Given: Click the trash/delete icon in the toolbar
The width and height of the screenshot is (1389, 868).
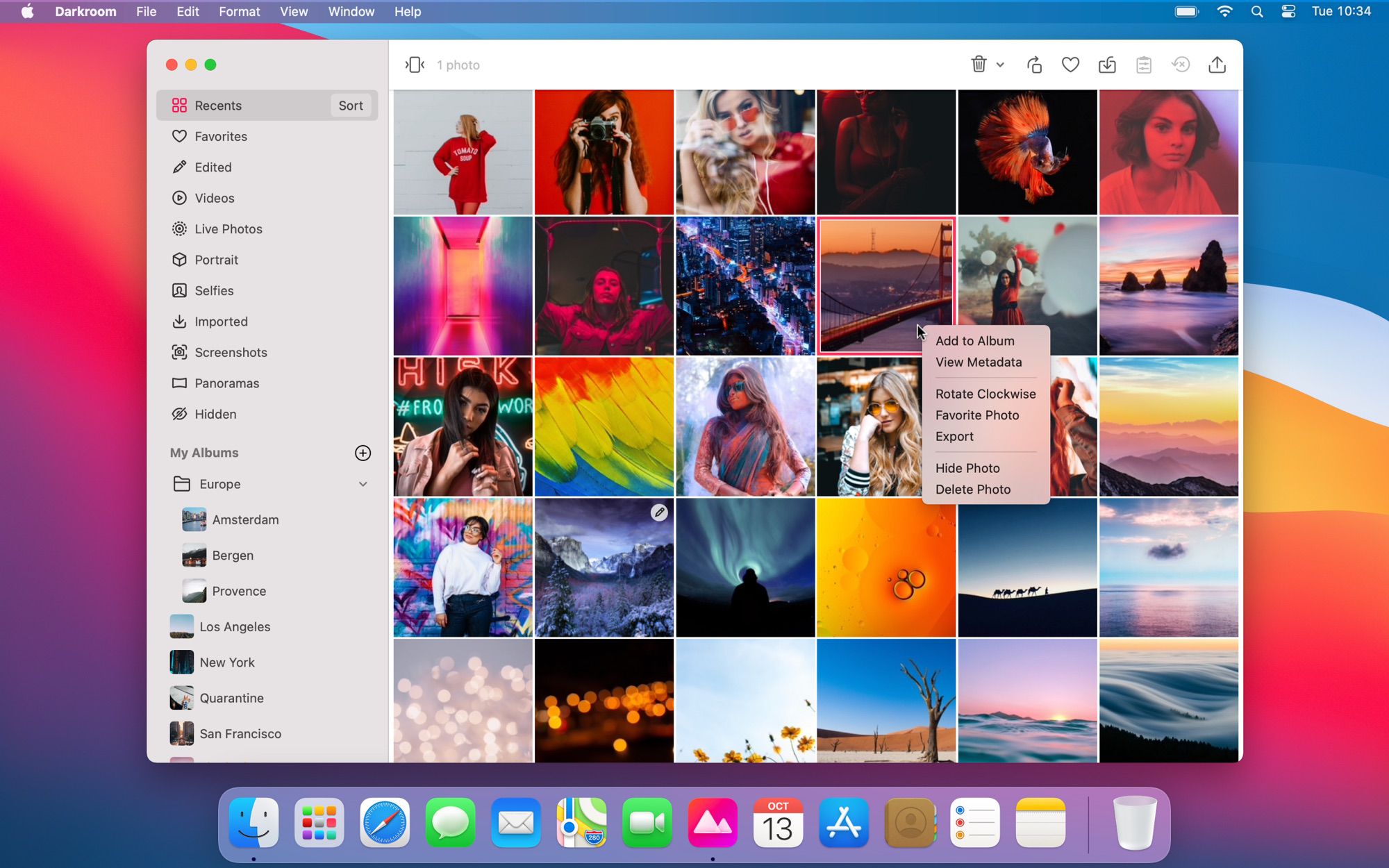Looking at the screenshot, I should coord(979,65).
